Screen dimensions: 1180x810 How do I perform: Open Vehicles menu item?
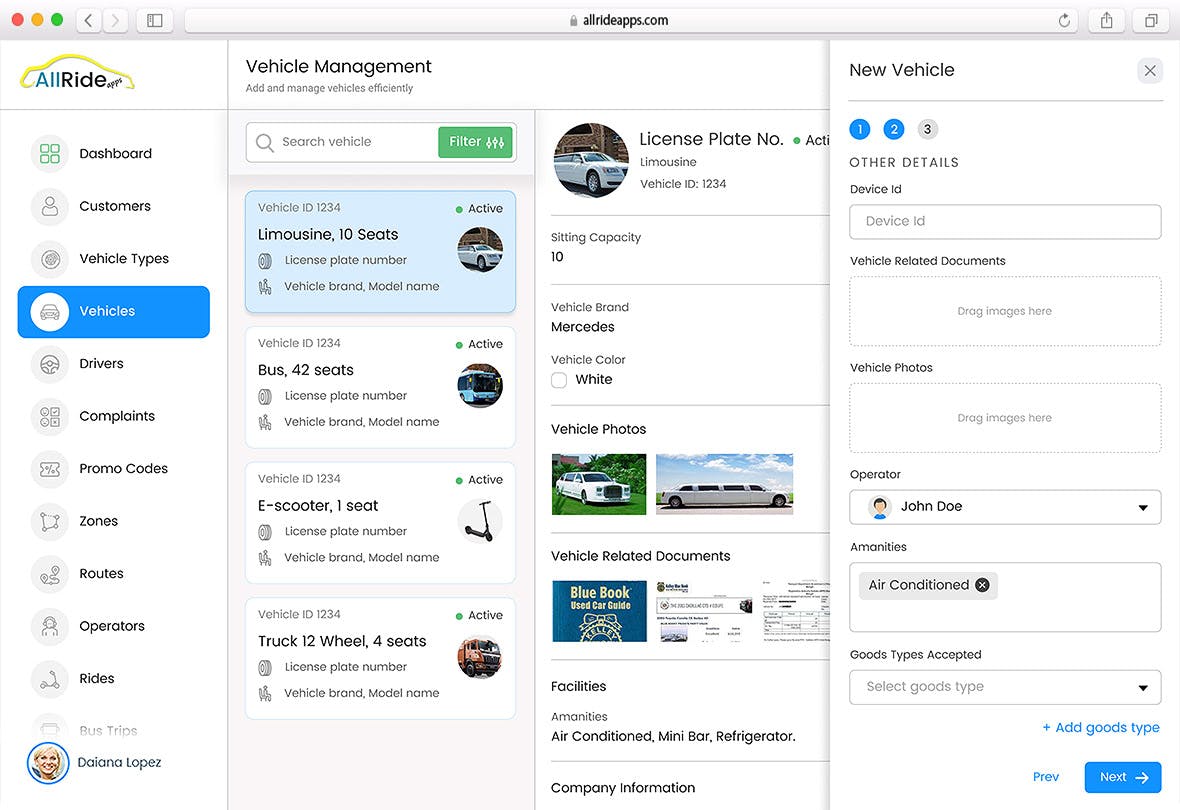(x=114, y=312)
